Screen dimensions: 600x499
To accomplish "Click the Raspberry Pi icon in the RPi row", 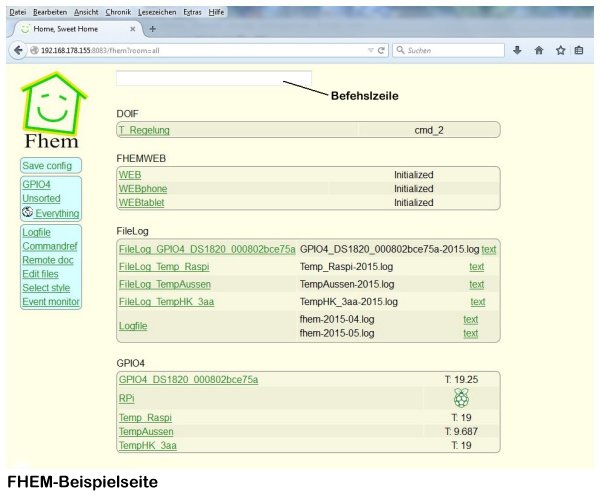I will (461, 398).
